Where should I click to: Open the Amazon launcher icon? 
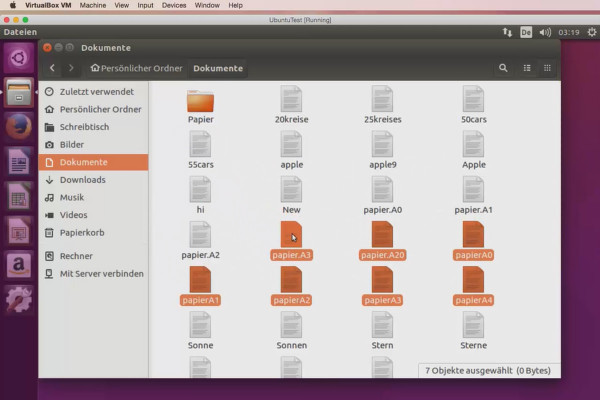point(19,264)
